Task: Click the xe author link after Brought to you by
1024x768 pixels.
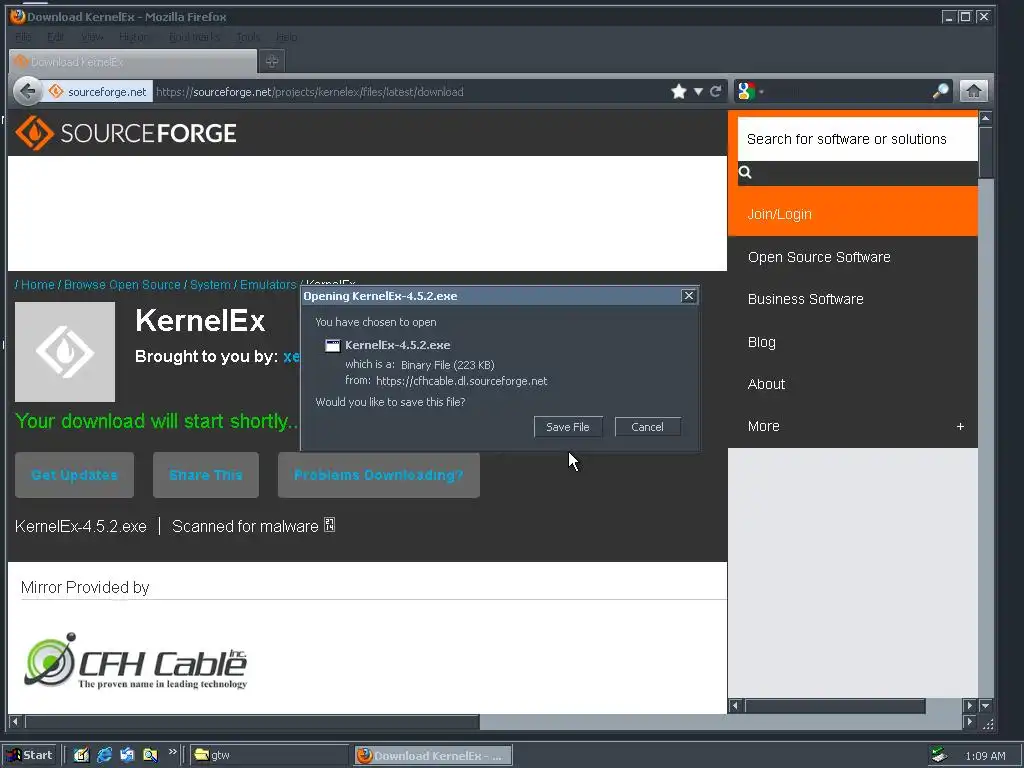Action: pos(291,357)
